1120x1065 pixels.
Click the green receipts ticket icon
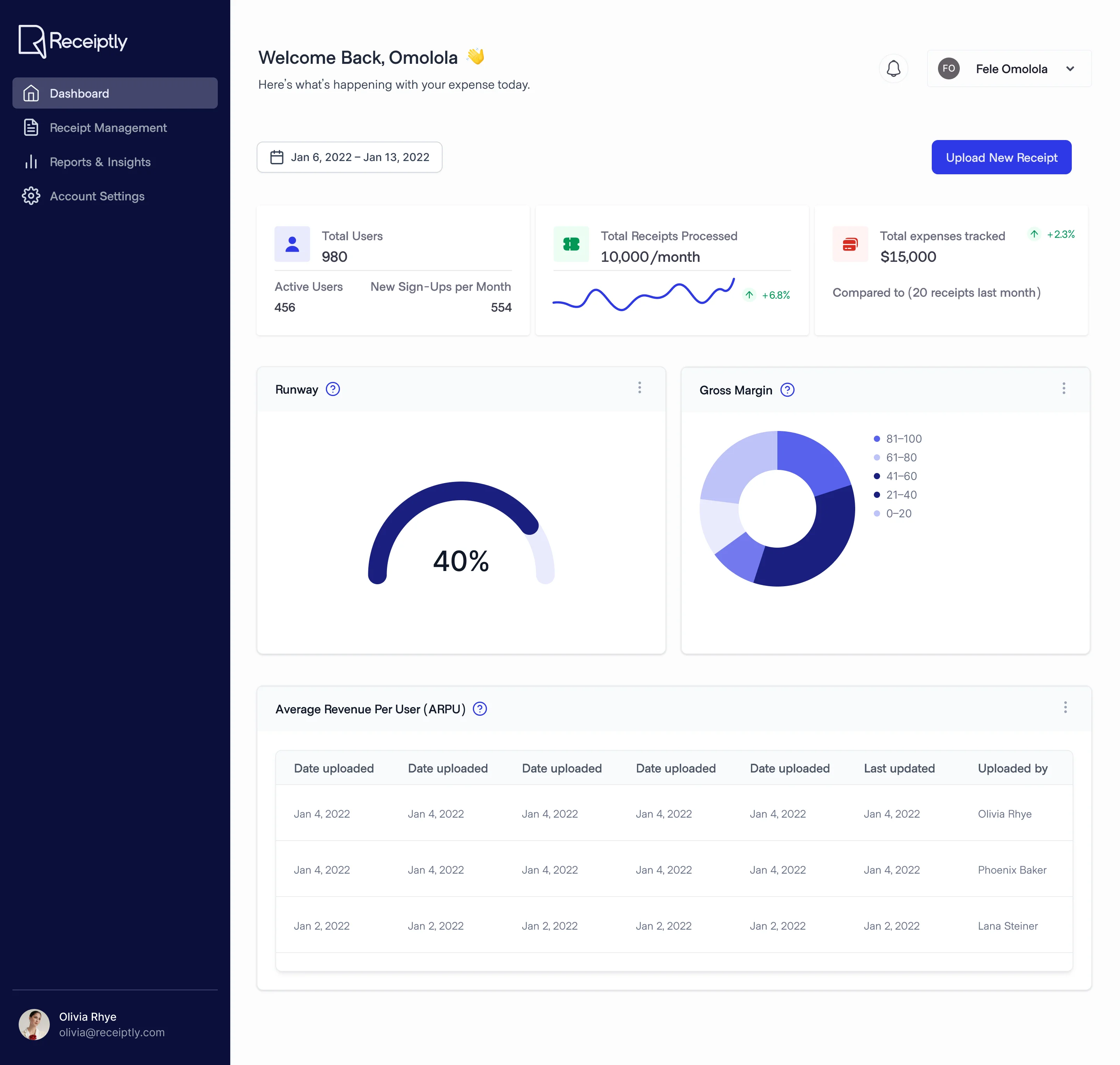pos(570,244)
